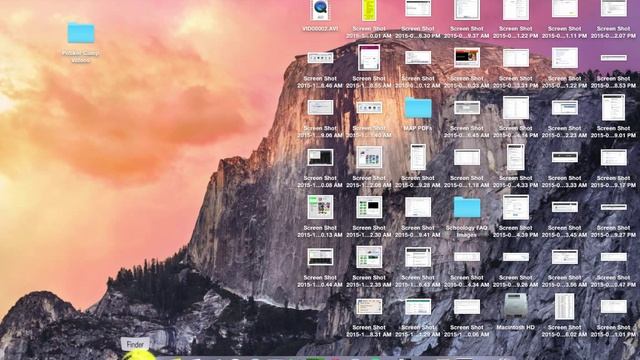Select the Screen Shot ending 2.08 AM
Image resolution: width=640 pixels, height=360 pixels.
coord(369,158)
